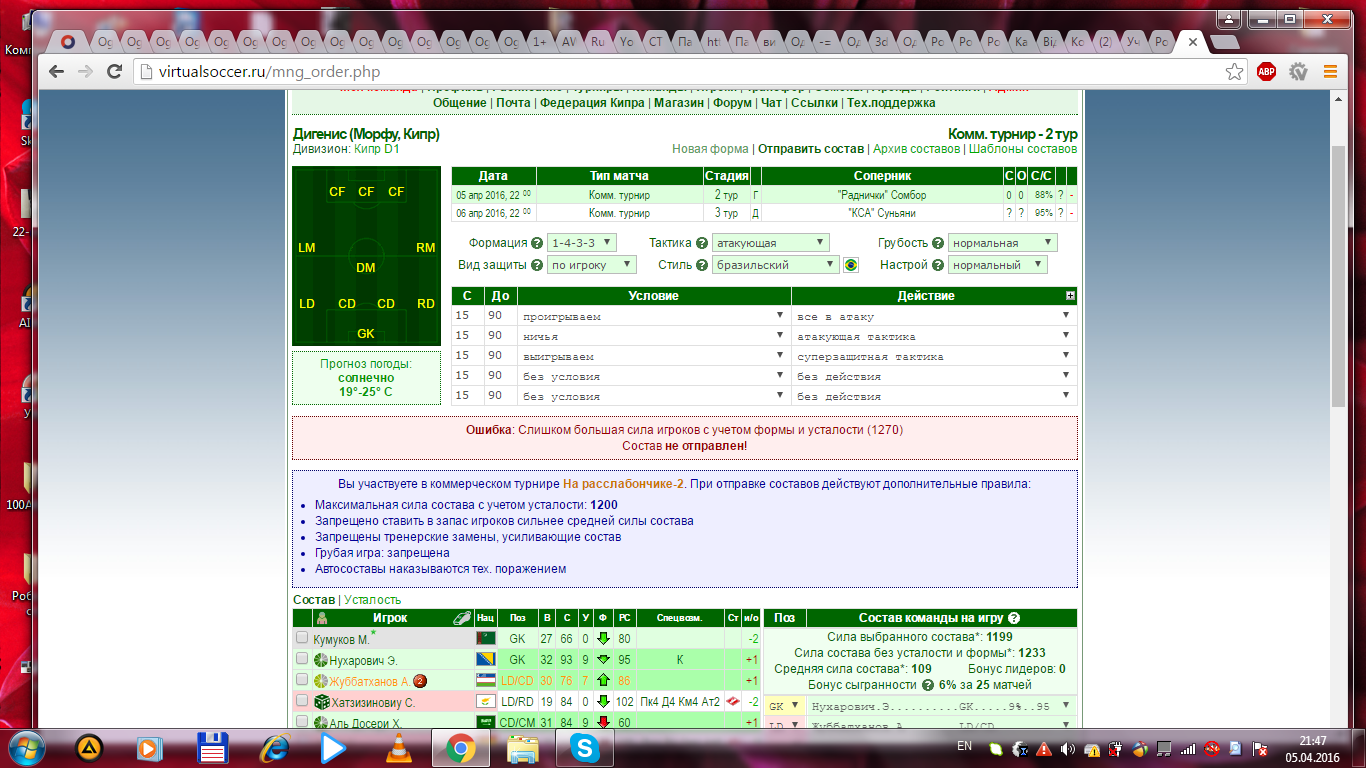Screen dimensions: 1366x768
Task: Open the Настрой dropdown showing нормальный
Action: point(998,265)
